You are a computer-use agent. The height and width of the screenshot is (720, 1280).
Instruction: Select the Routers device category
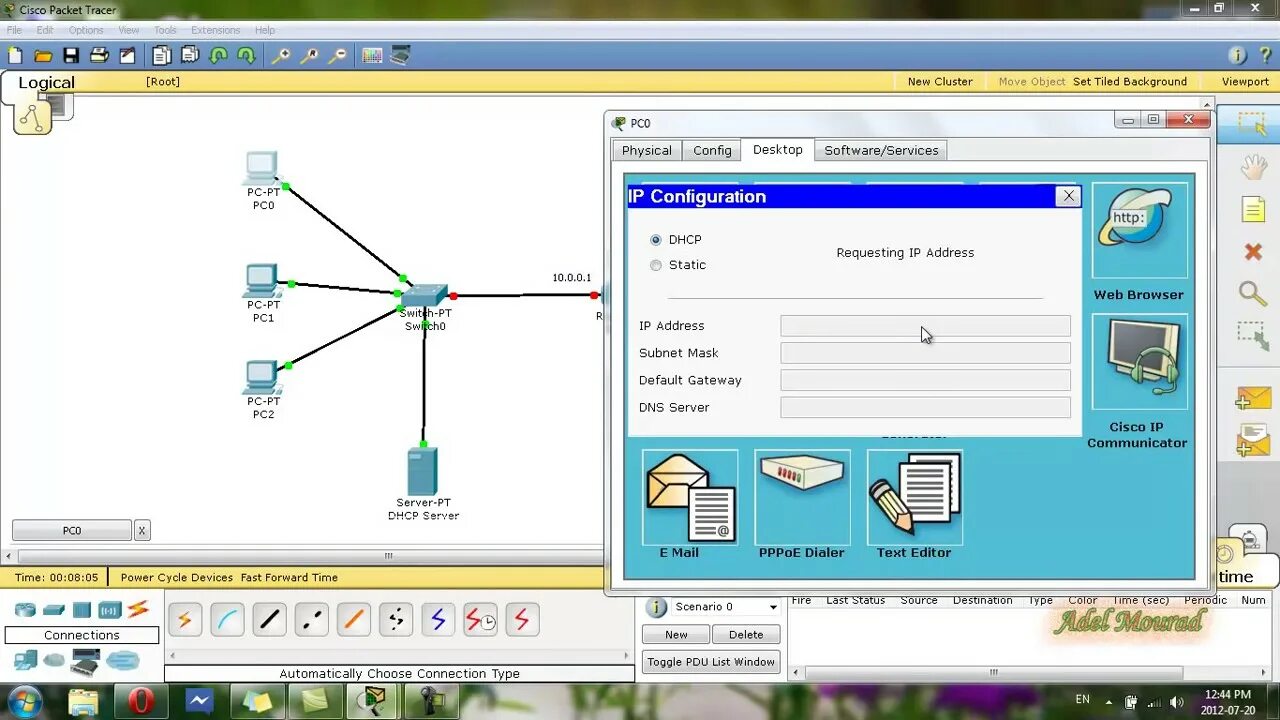point(25,610)
